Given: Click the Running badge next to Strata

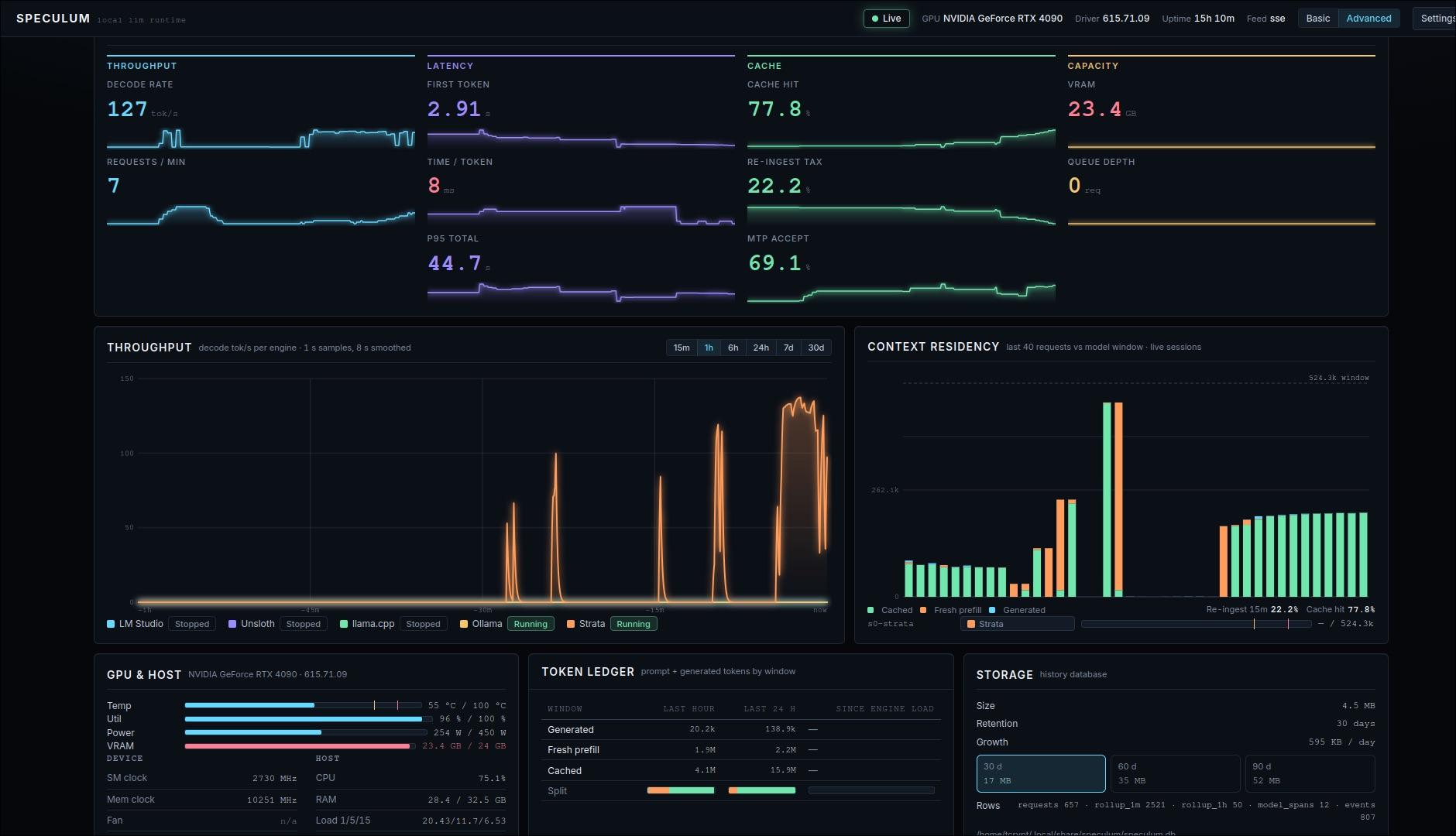Looking at the screenshot, I should pyautogui.click(x=634, y=624).
